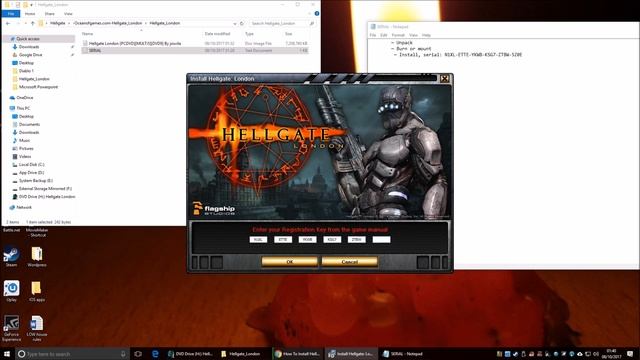Screen dimensions: 640x360
Task: Click the first registration key field
Action: (258, 240)
